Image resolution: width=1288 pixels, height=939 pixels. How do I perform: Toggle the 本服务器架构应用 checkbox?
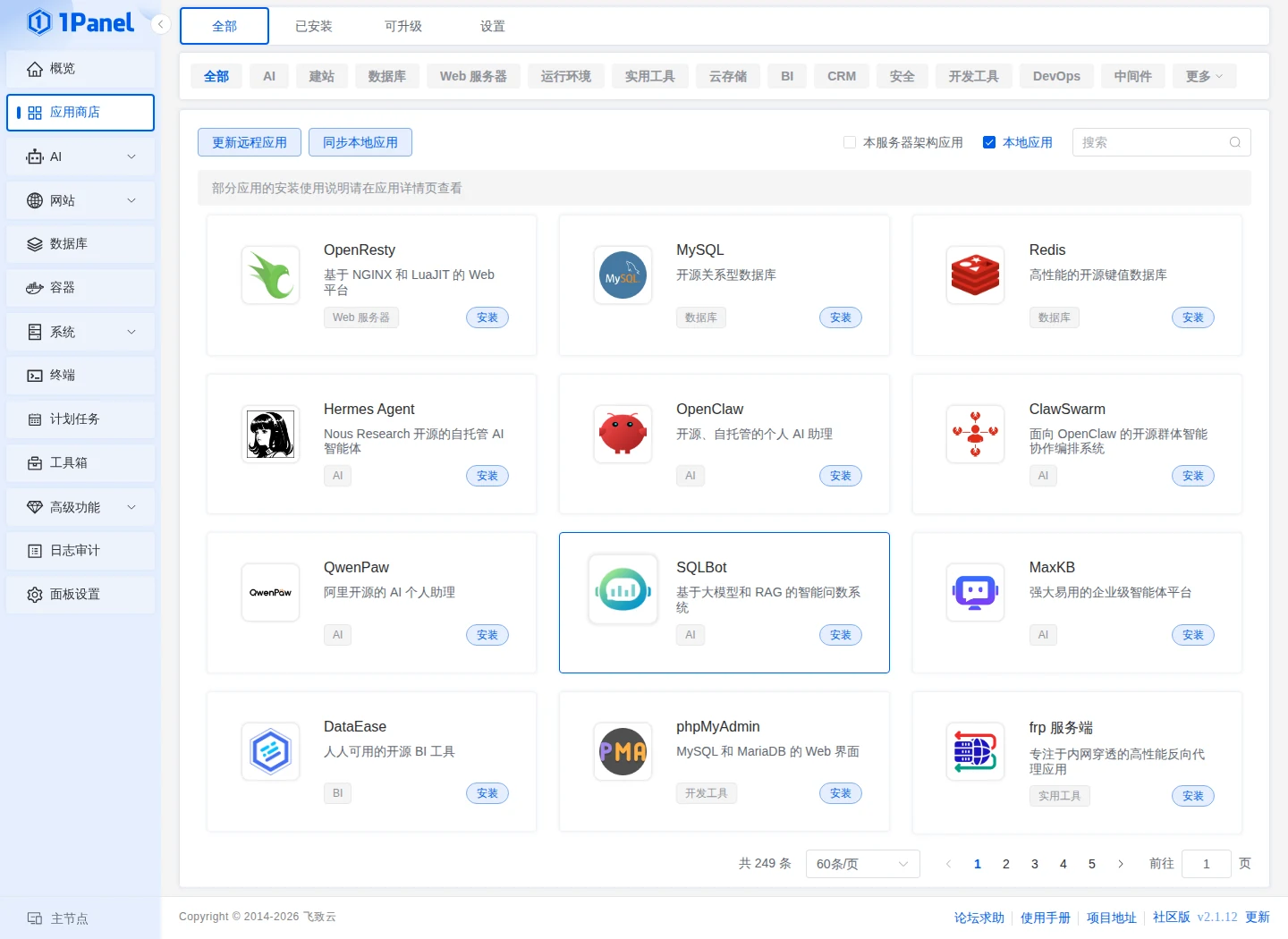pyautogui.click(x=850, y=142)
